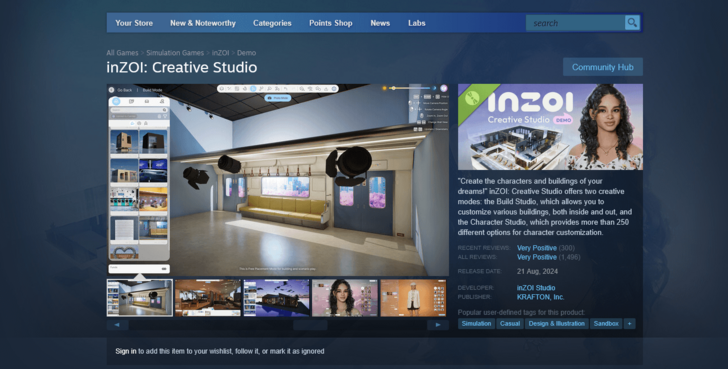Image resolution: width=728 pixels, height=369 pixels.
Task: Click the search magnifier icon
Action: pyautogui.click(x=632, y=23)
